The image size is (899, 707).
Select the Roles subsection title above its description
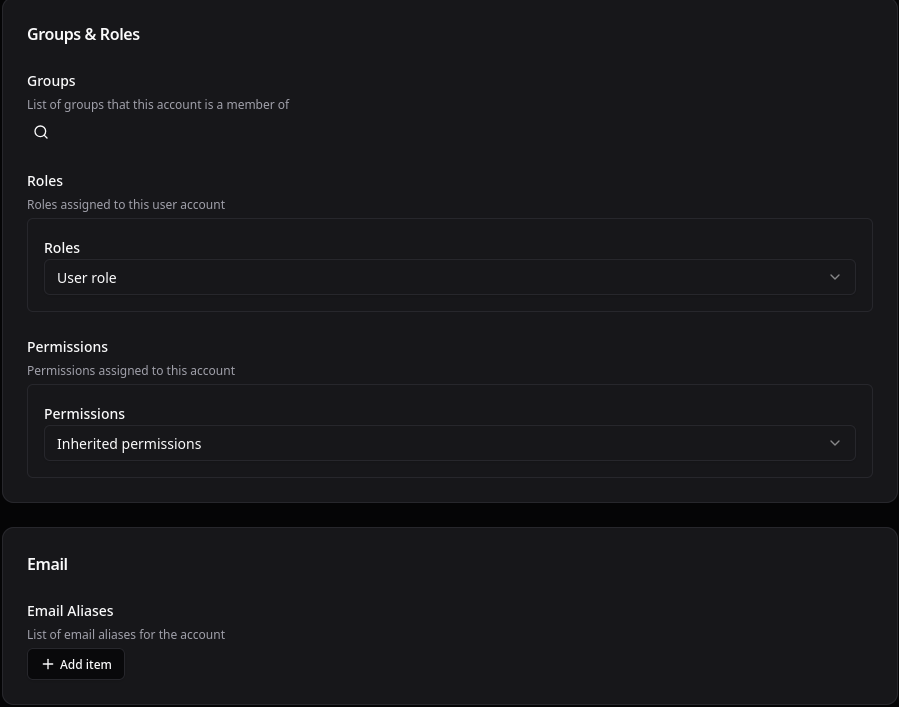click(x=45, y=181)
